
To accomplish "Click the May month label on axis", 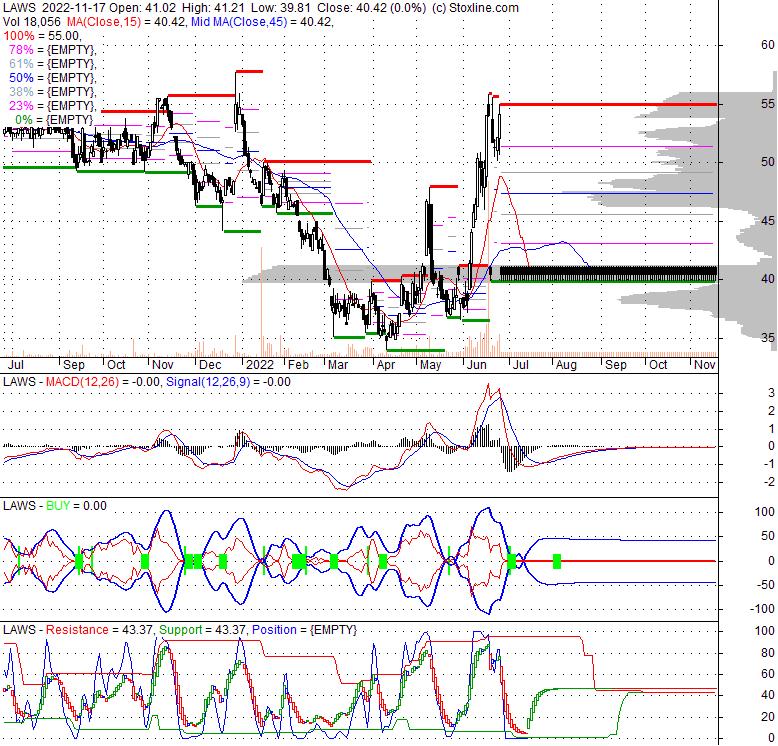I will pyautogui.click(x=430, y=365).
